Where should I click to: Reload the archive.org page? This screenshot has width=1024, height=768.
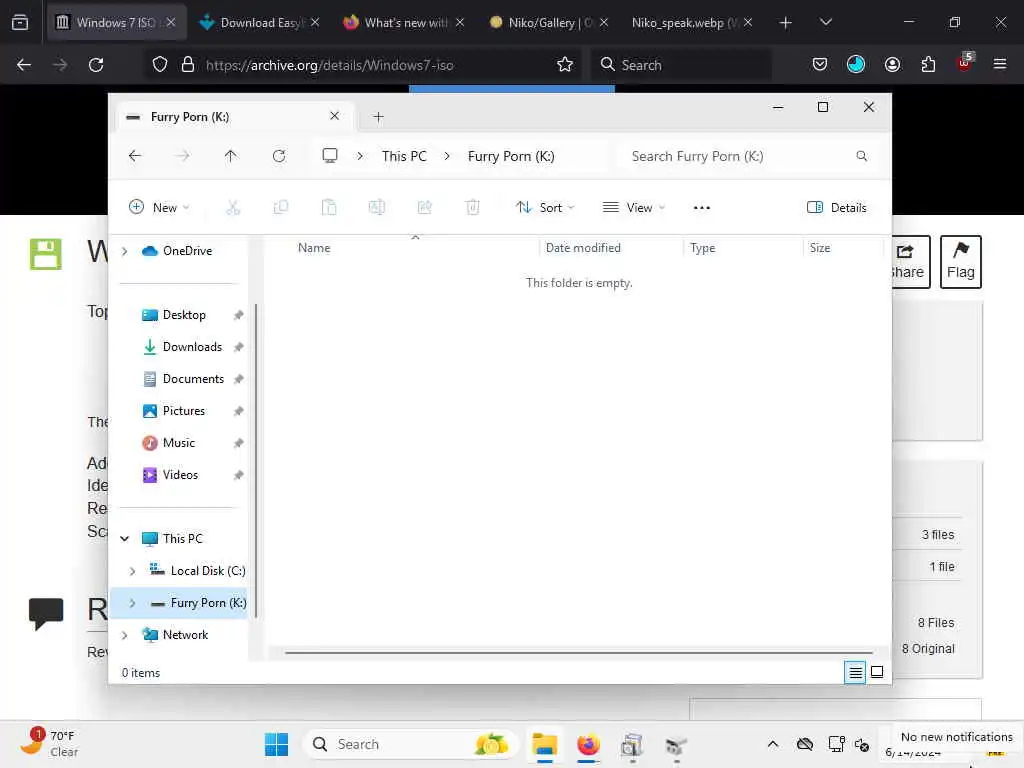pyautogui.click(x=96, y=65)
